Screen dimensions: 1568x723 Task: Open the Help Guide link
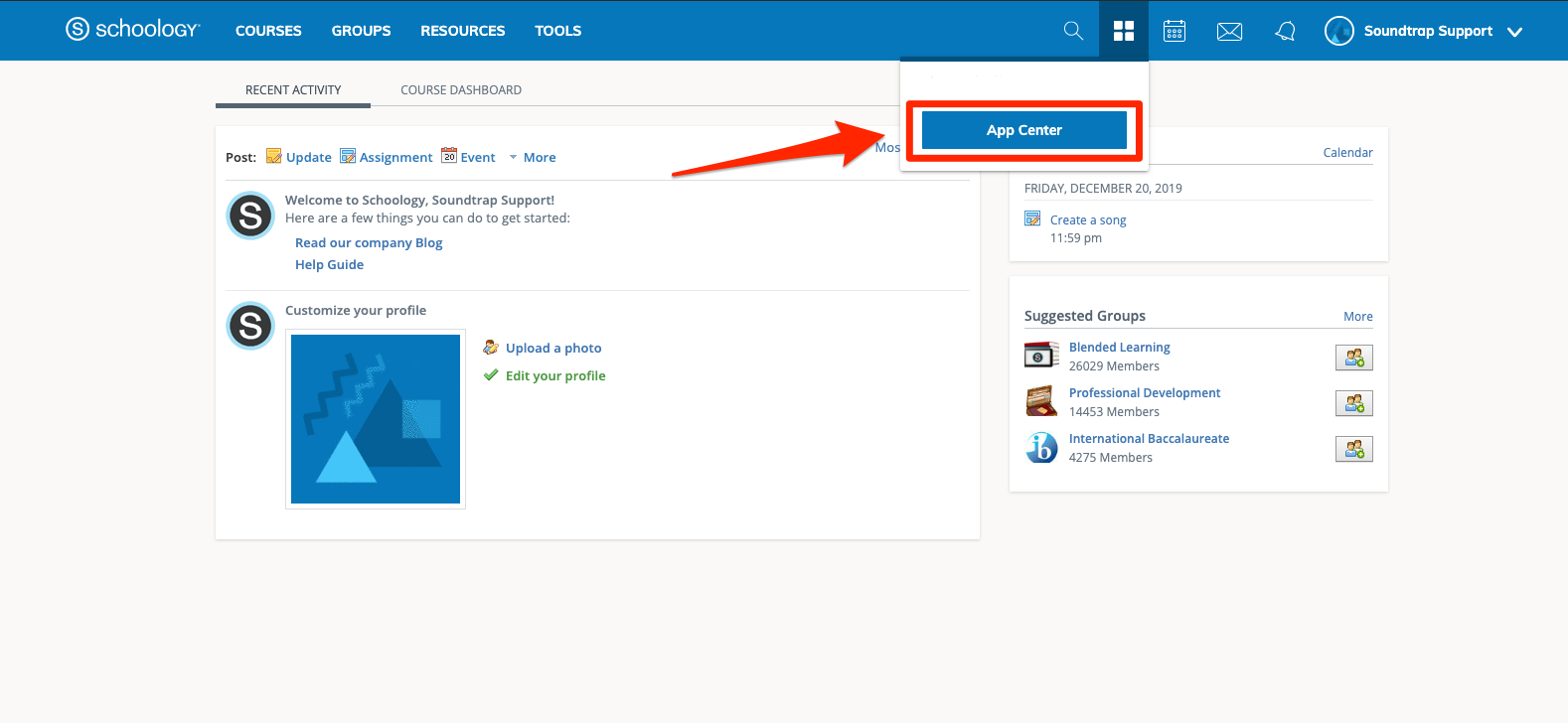pyautogui.click(x=329, y=264)
